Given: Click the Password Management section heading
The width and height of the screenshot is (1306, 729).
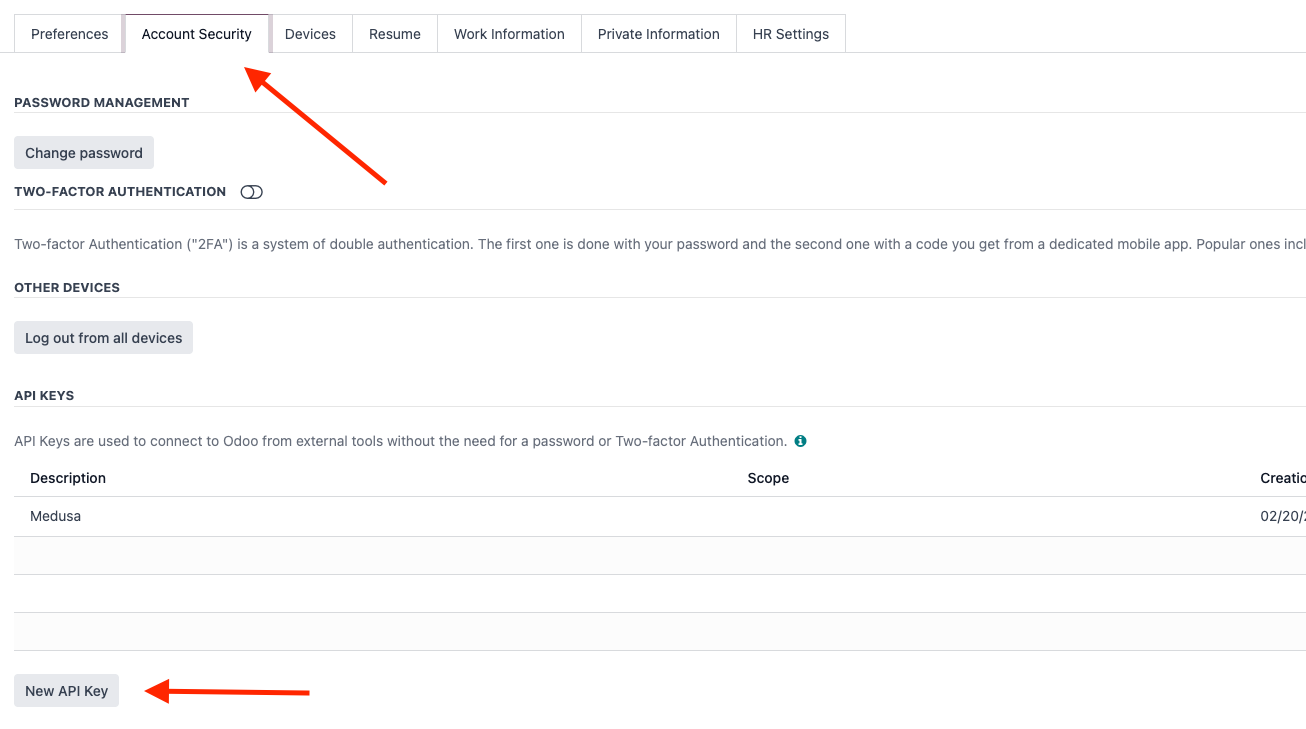Looking at the screenshot, I should point(101,102).
